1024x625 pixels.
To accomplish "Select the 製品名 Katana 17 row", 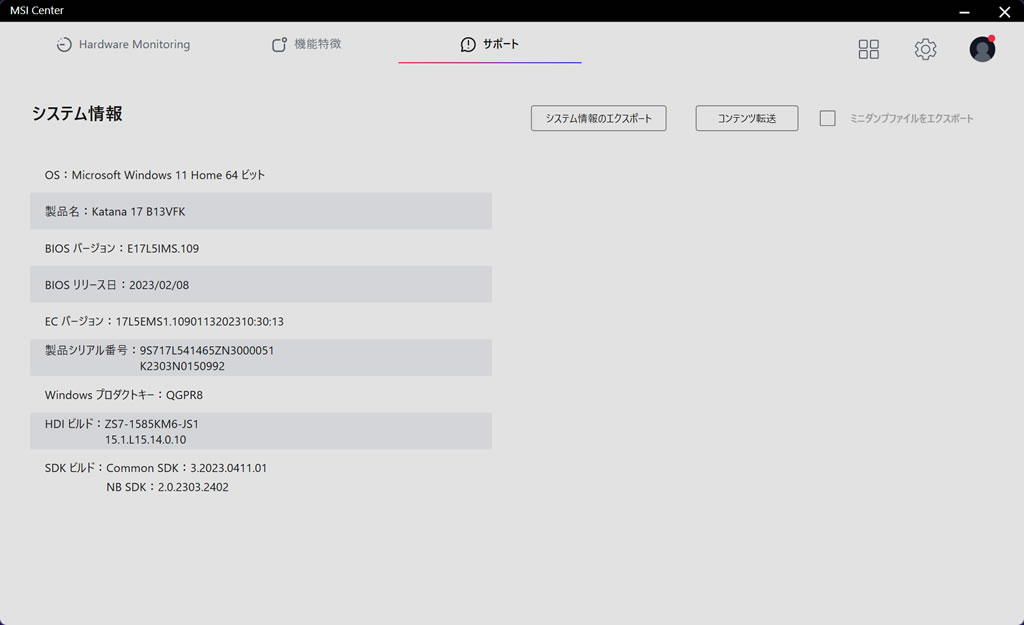I will [261, 211].
